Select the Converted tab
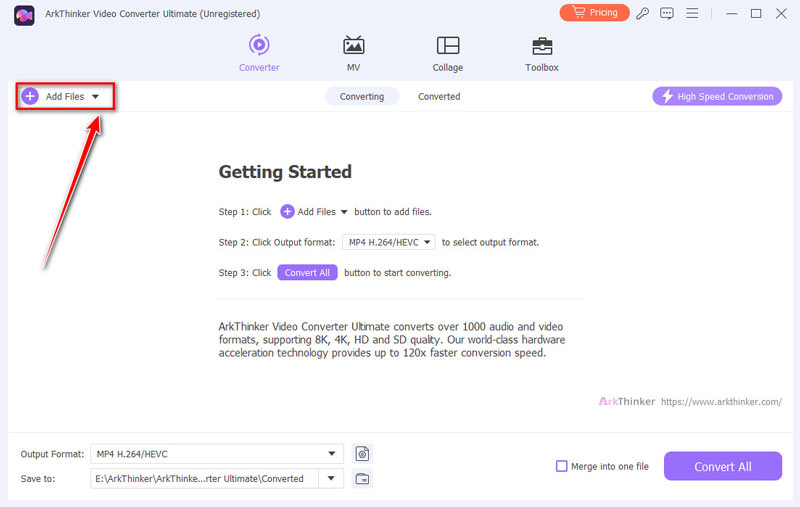The height and width of the screenshot is (507, 800). point(439,96)
